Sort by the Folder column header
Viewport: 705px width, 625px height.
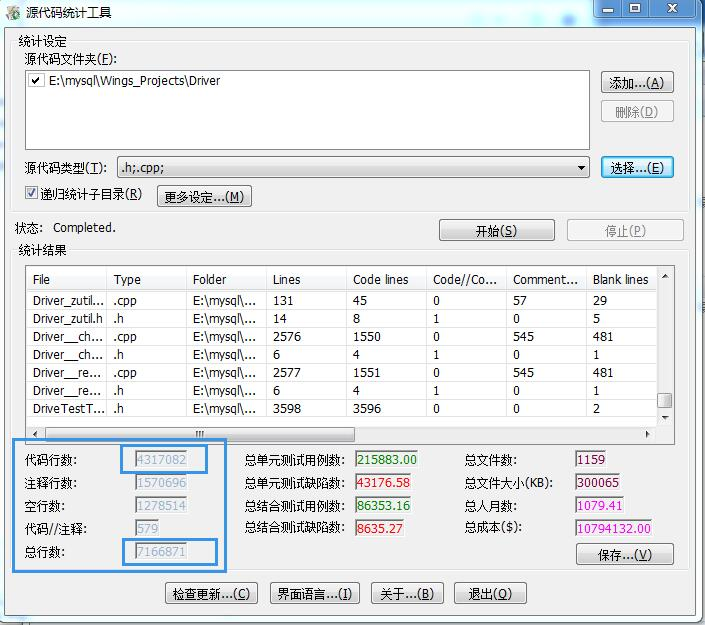(227, 280)
